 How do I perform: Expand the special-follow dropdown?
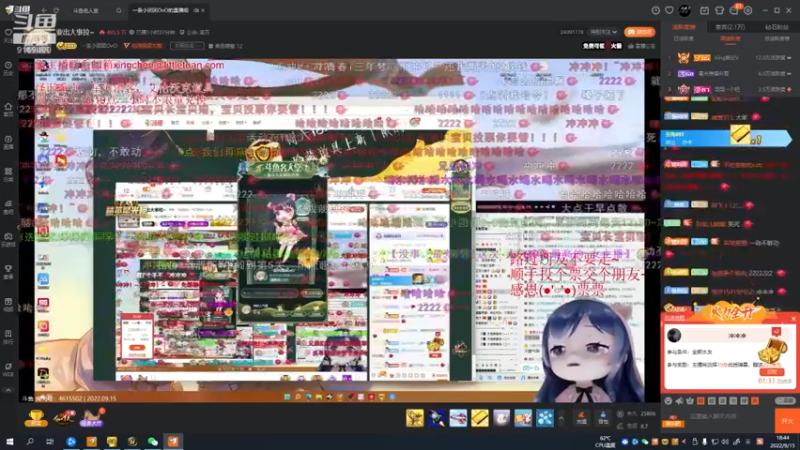tap(603, 32)
